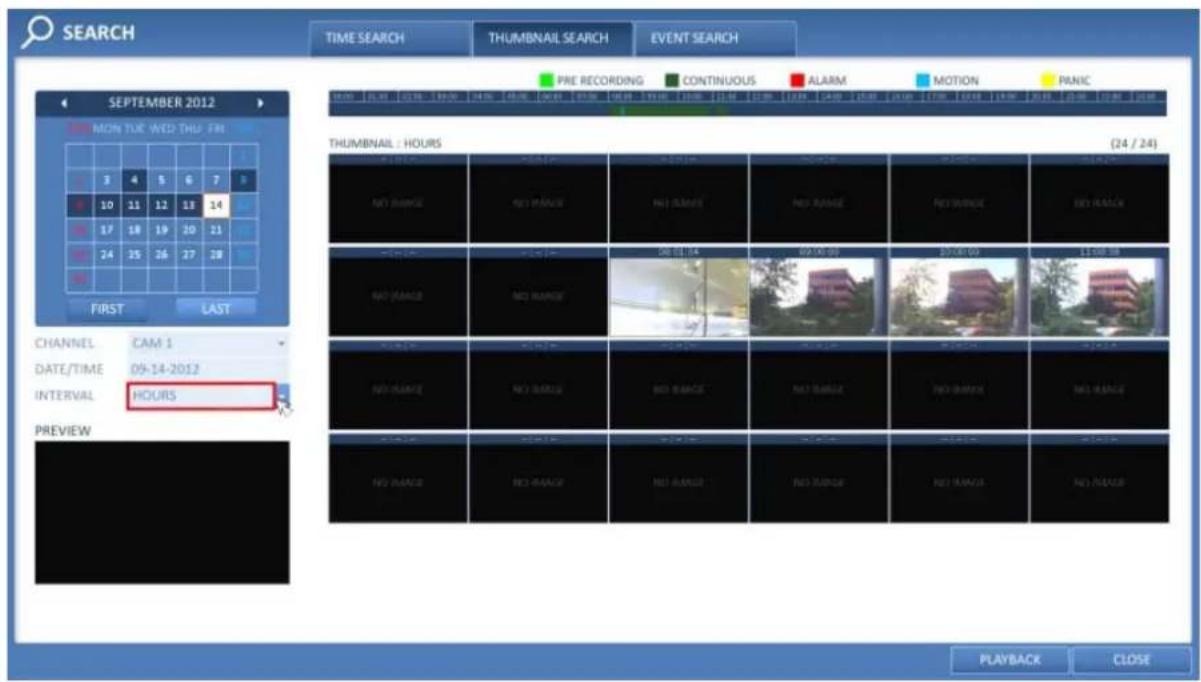The image size is (1201, 682).
Task: Select September 12 in the calendar
Action: click(x=161, y=205)
